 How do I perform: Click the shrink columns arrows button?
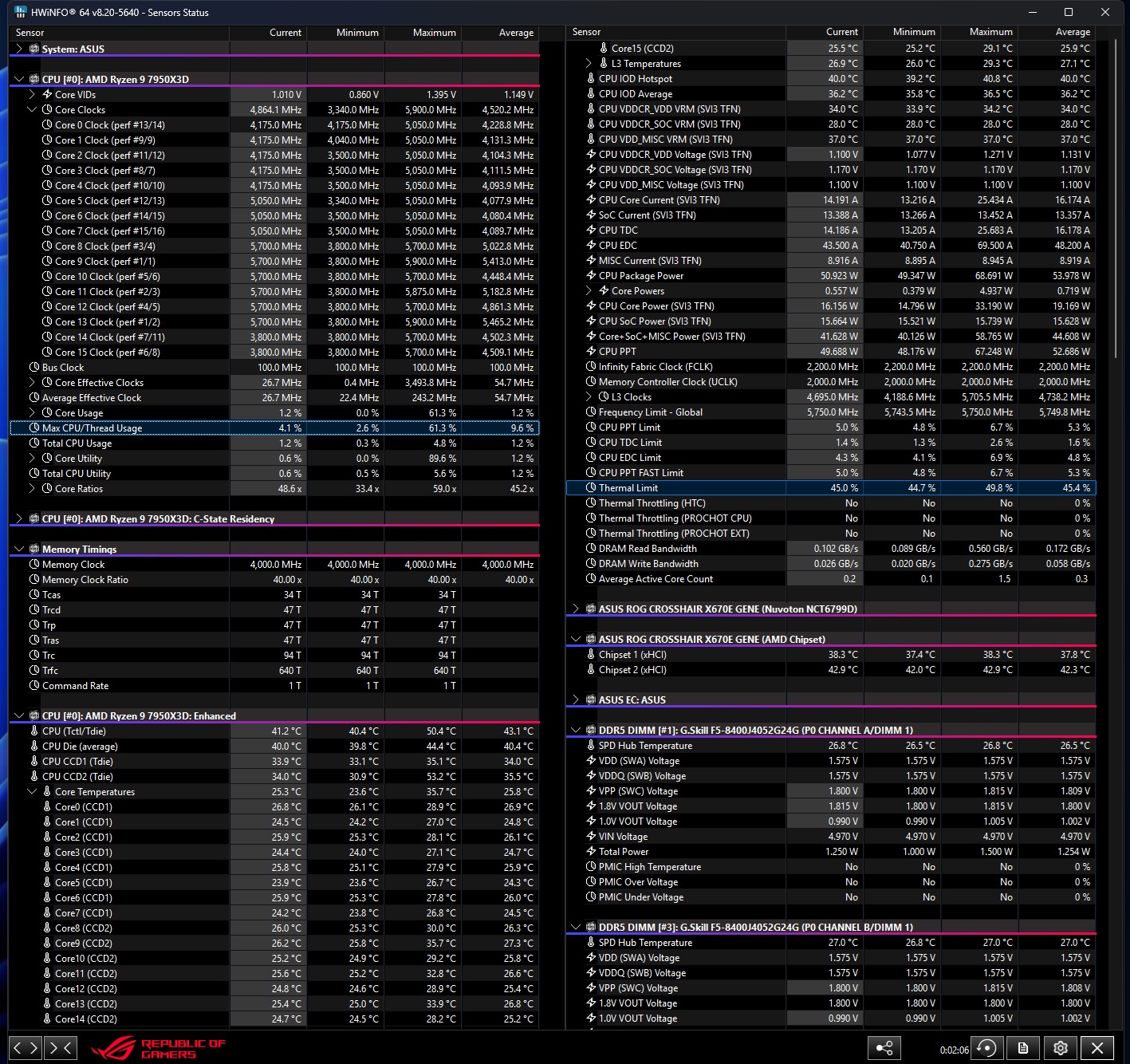61,1048
